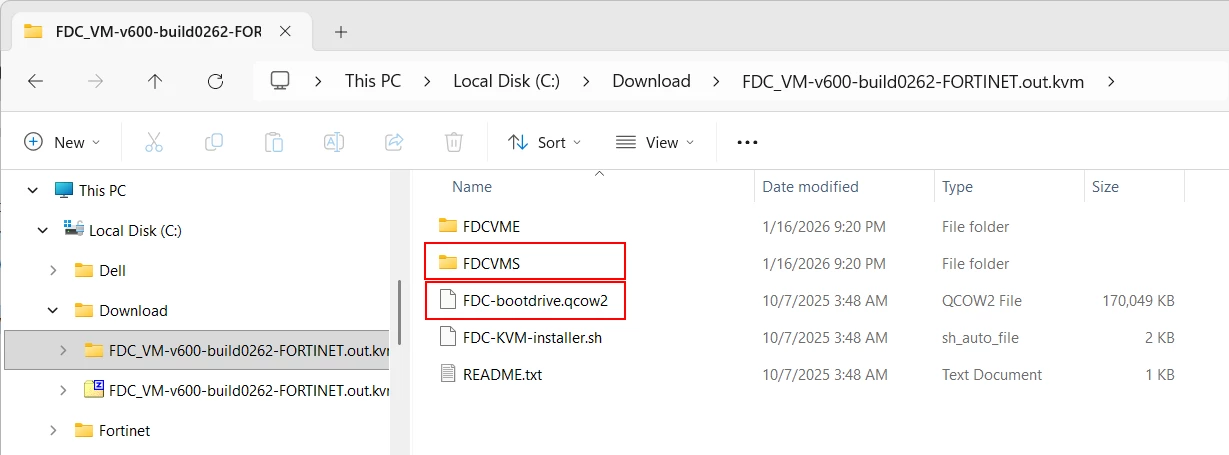
Task: Click the Delete trash icon
Action: click(x=454, y=142)
